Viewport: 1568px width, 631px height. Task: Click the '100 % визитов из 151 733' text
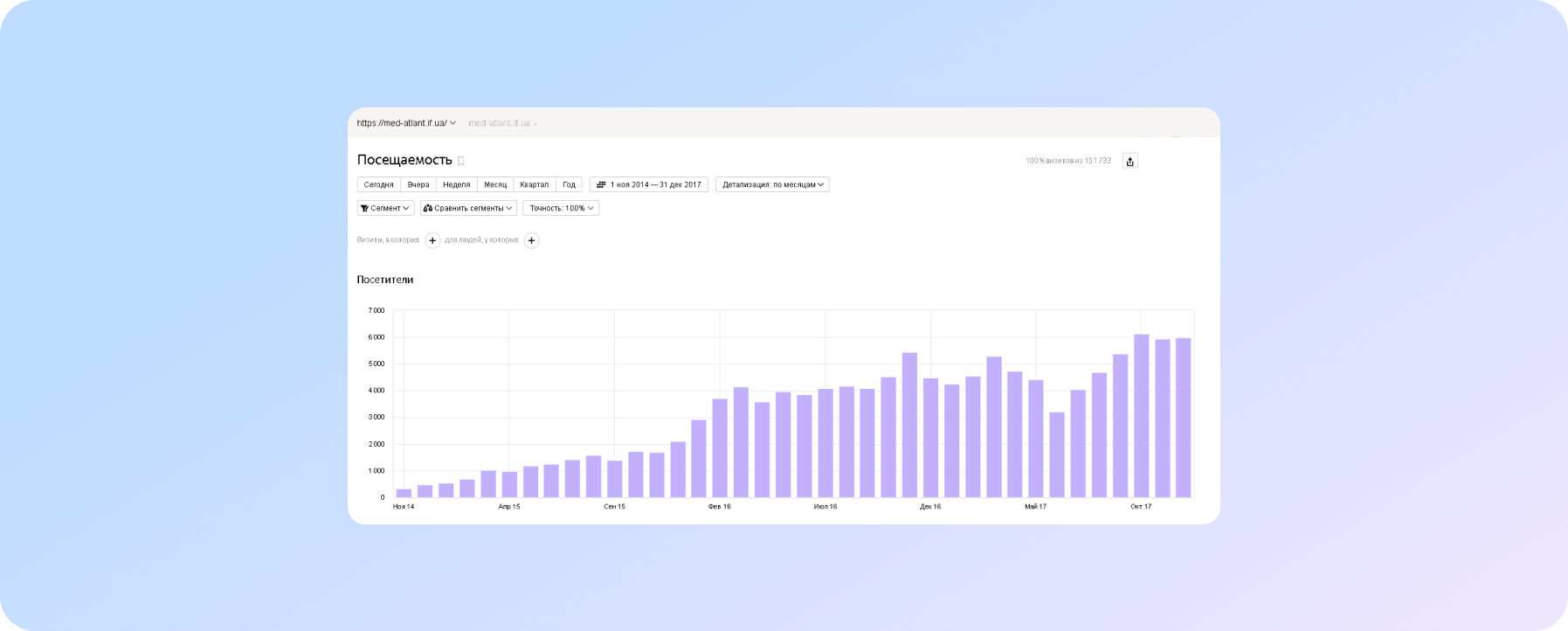click(1067, 161)
